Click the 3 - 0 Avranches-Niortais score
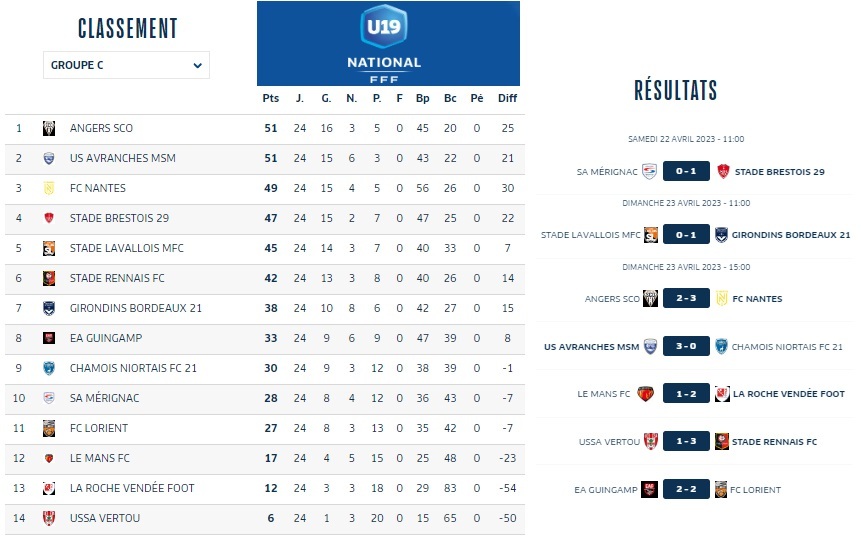 pos(685,347)
